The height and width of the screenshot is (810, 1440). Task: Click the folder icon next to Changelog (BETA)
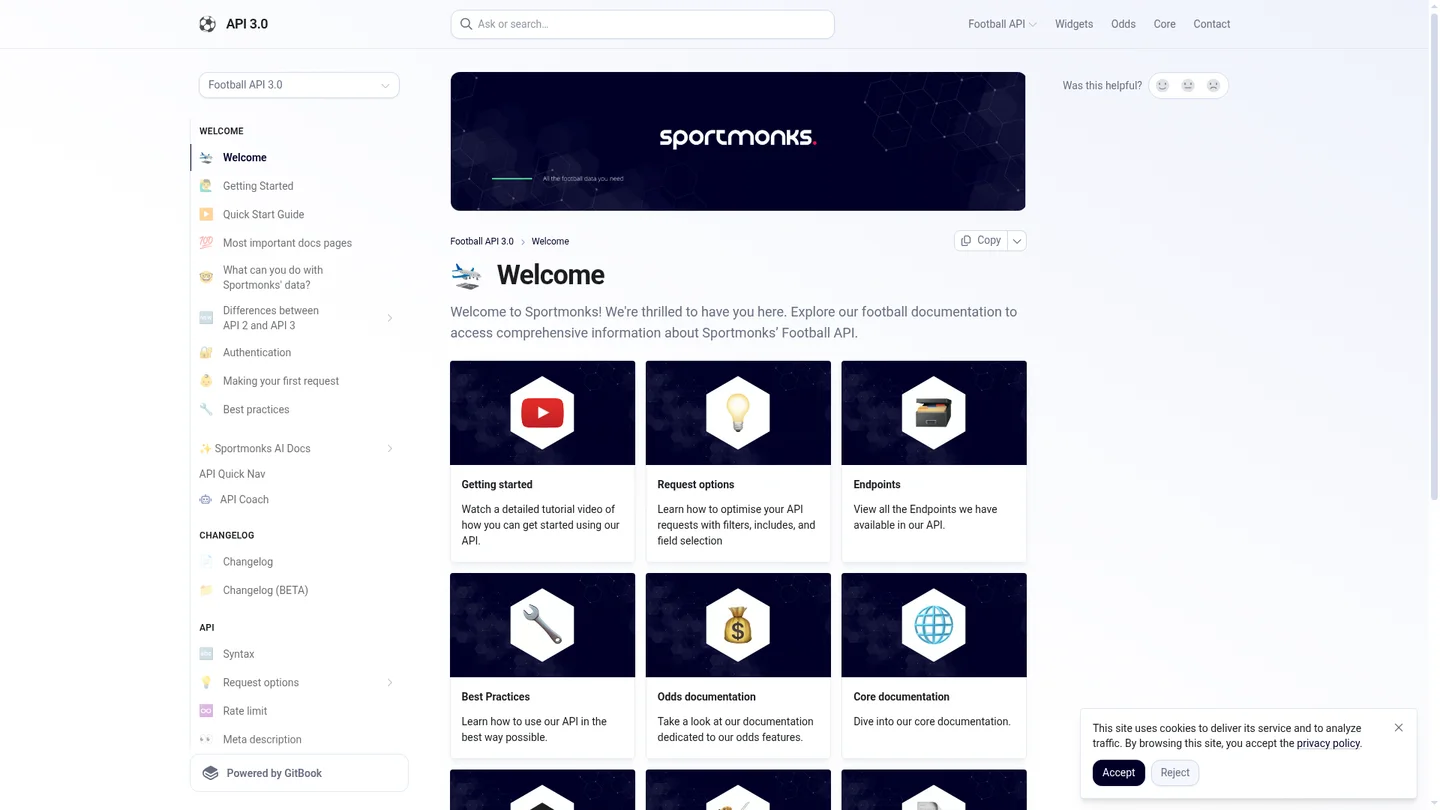pos(206,590)
